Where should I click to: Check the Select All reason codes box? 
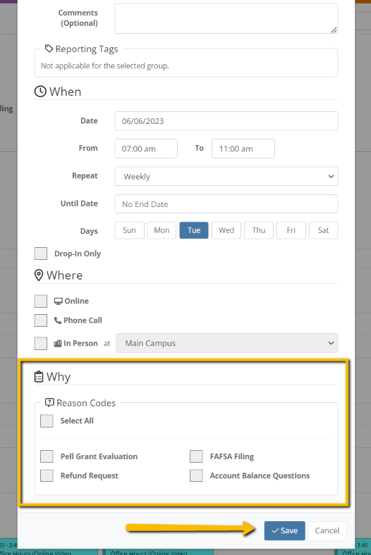47,421
